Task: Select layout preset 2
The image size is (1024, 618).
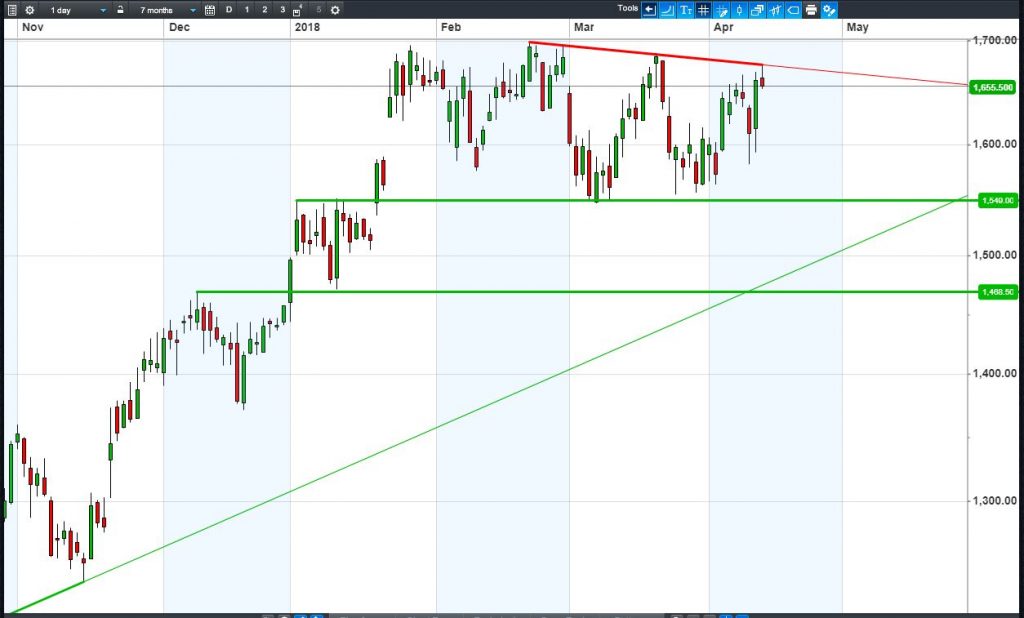Action: (264, 10)
